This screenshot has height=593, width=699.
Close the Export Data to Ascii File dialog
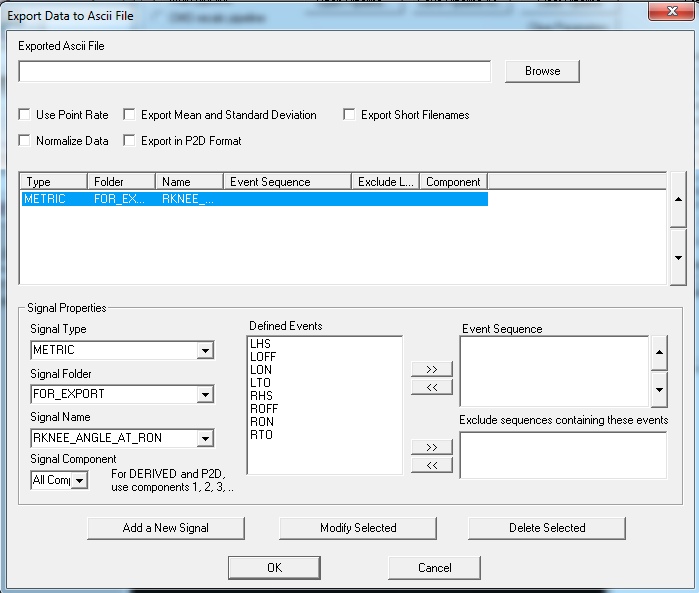click(x=672, y=11)
